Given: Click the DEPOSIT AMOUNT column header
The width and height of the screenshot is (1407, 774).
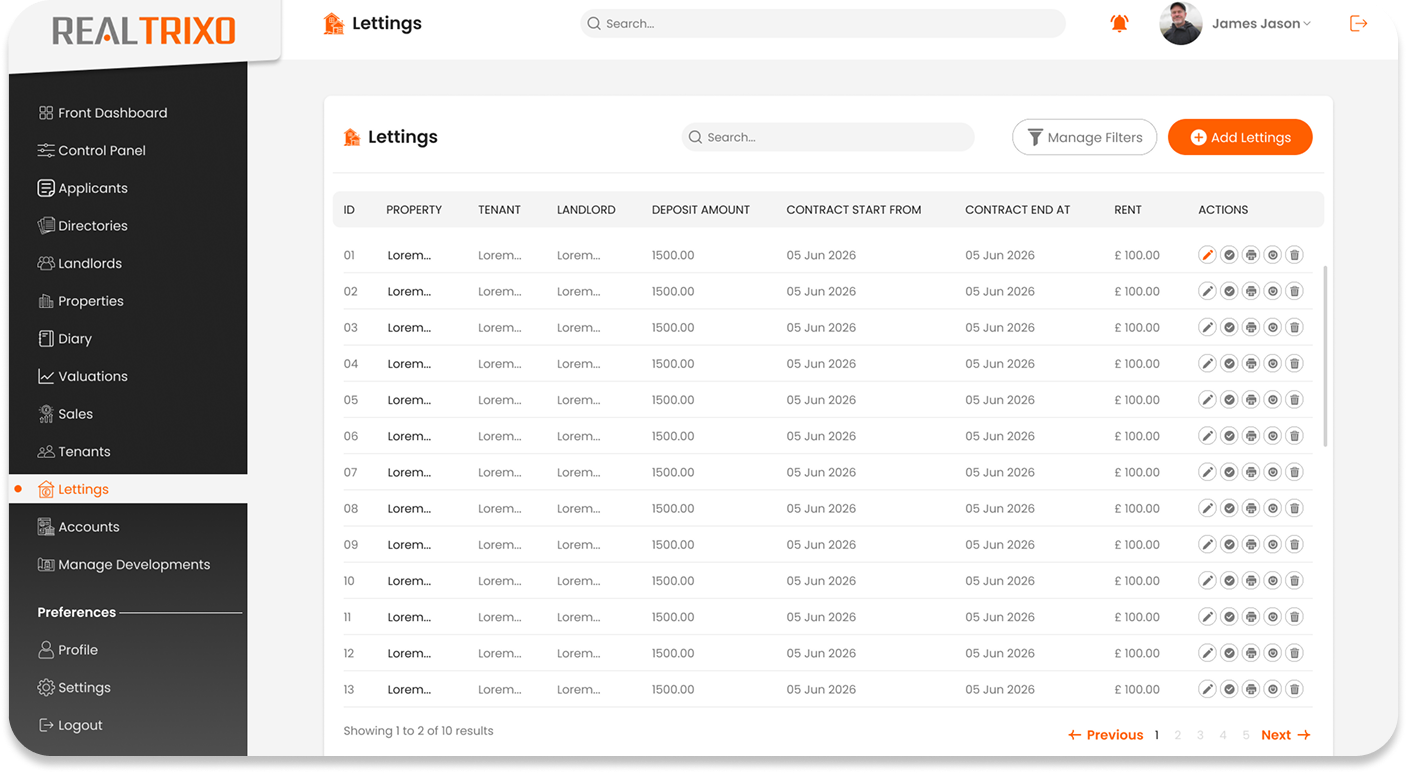Looking at the screenshot, I should (700, 210).
